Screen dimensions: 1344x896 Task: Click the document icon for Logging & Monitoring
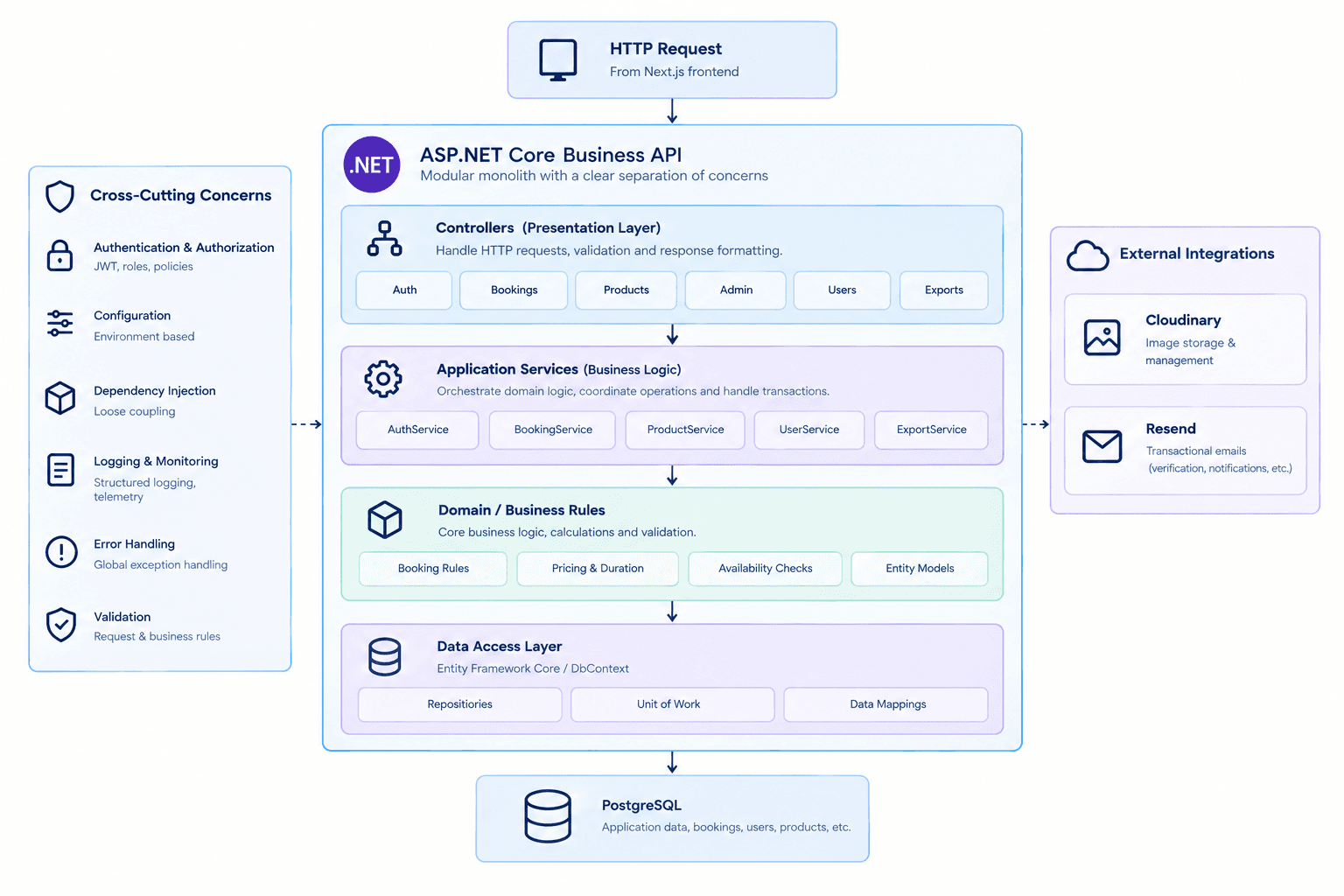pyautogui.click(x=60, y=470)
